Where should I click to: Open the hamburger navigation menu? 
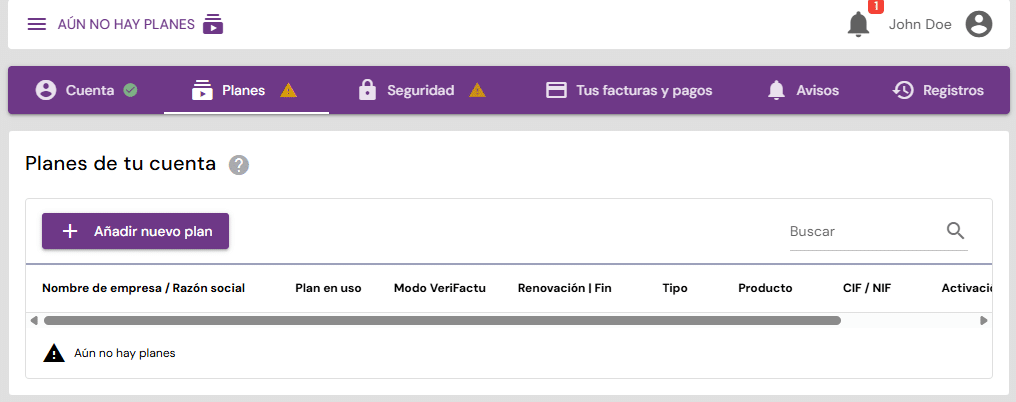click(37, 24)
